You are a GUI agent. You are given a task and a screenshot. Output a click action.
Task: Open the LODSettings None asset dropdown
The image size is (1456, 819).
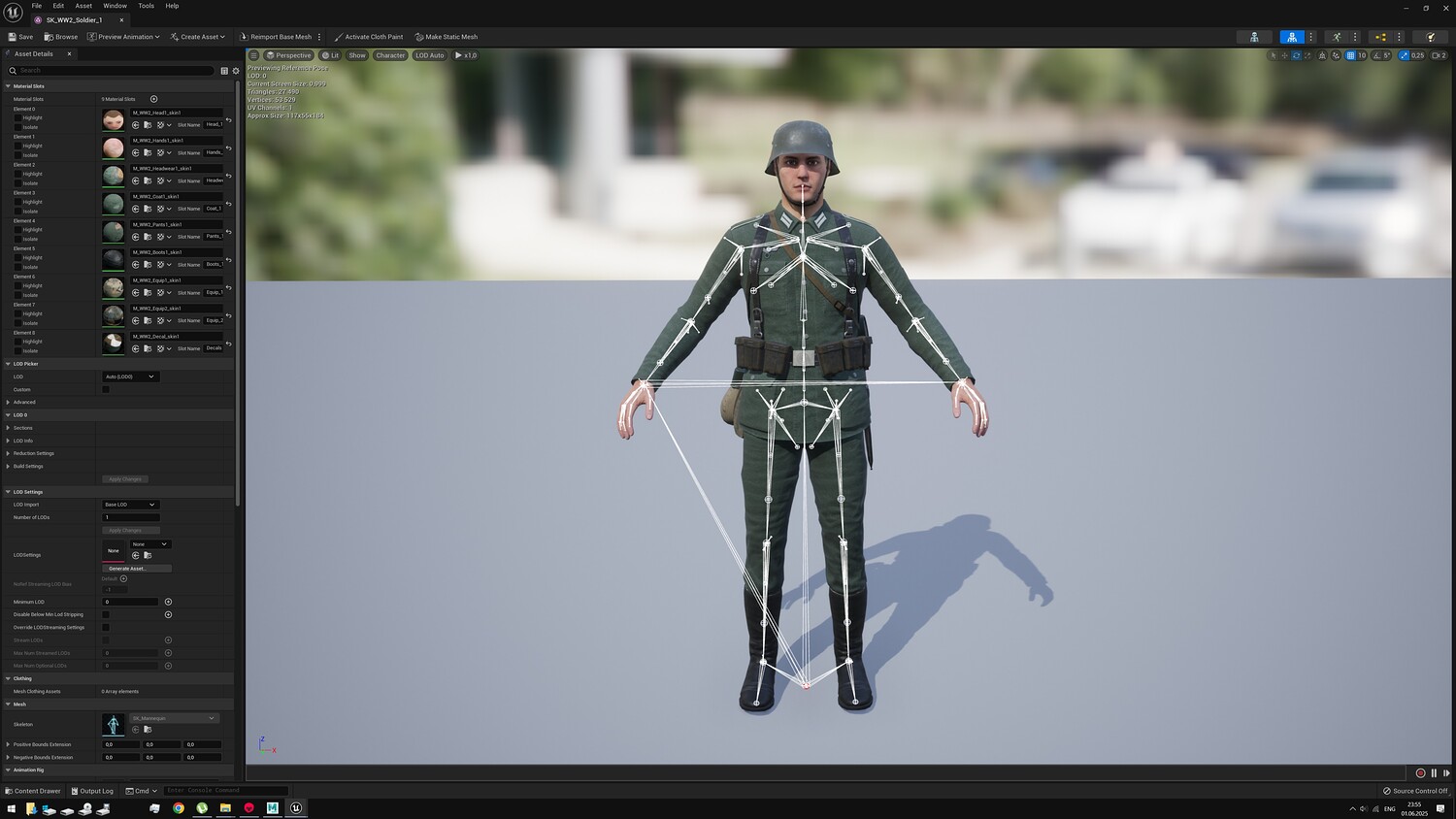tap(150, 544)
